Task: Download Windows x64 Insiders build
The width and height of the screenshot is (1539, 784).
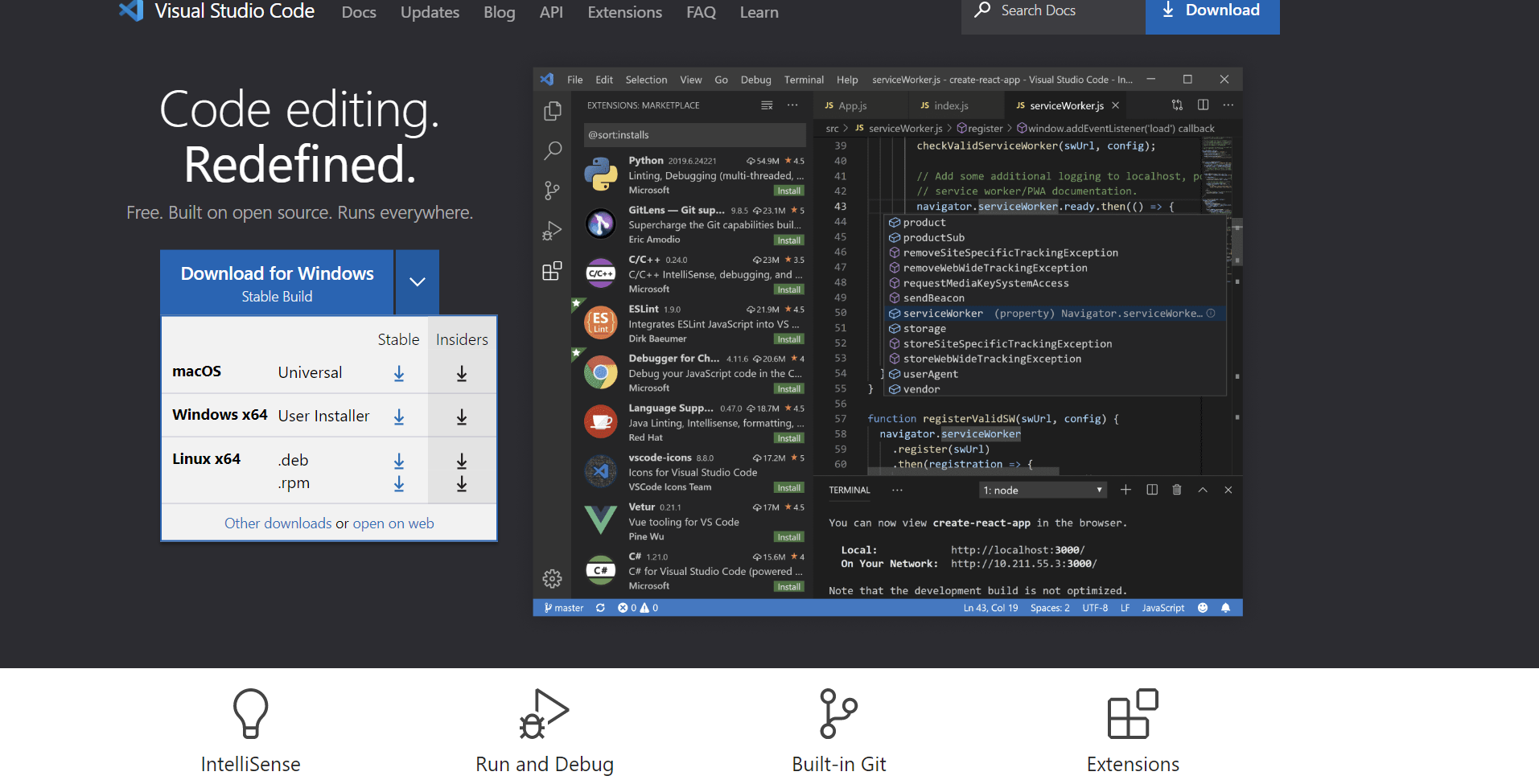Action: [462, 417]
